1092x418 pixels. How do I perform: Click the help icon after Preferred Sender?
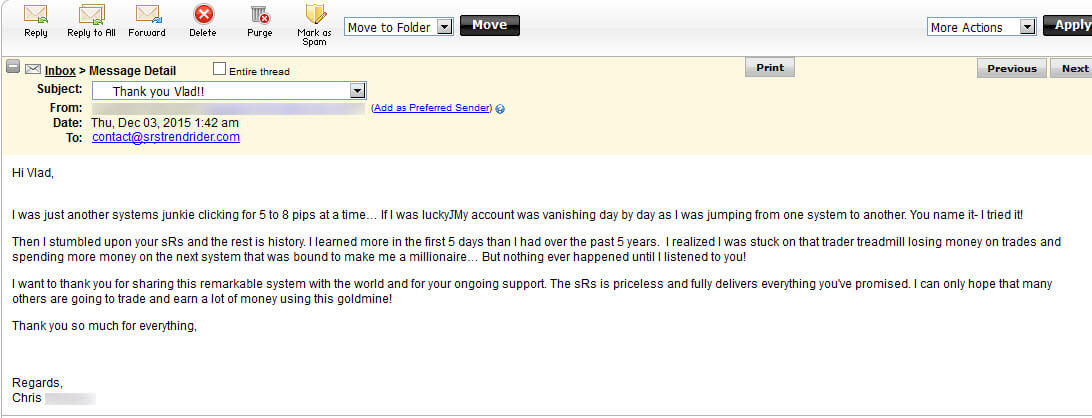(500, 108)
